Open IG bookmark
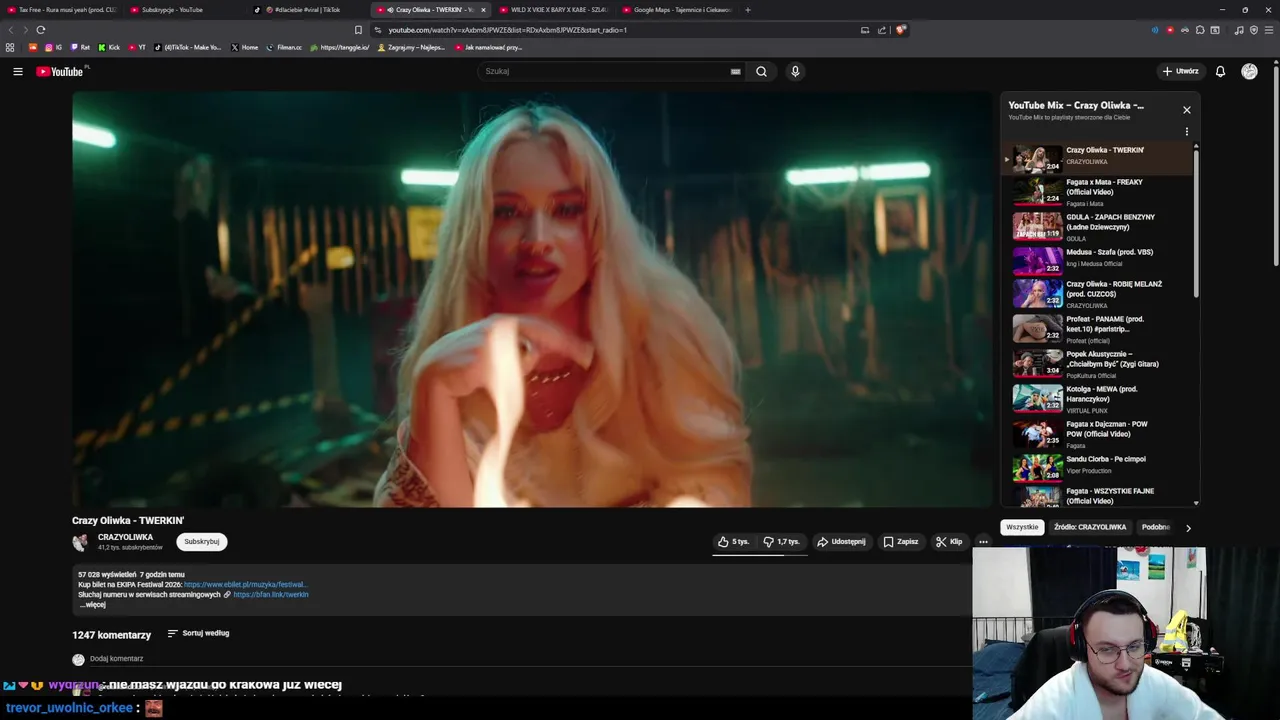This screenshot has height=720, width=1280. 53,47
